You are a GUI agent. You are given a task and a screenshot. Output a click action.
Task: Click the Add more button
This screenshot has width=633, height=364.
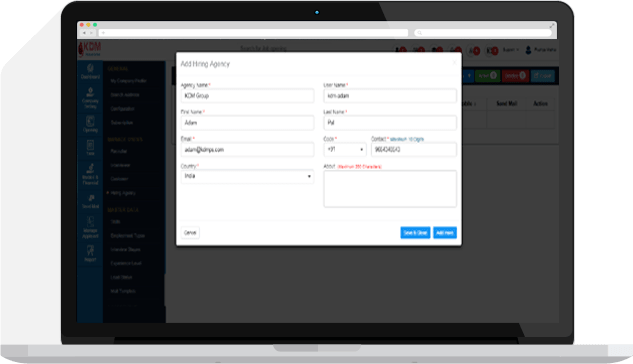tap(445, 233)
